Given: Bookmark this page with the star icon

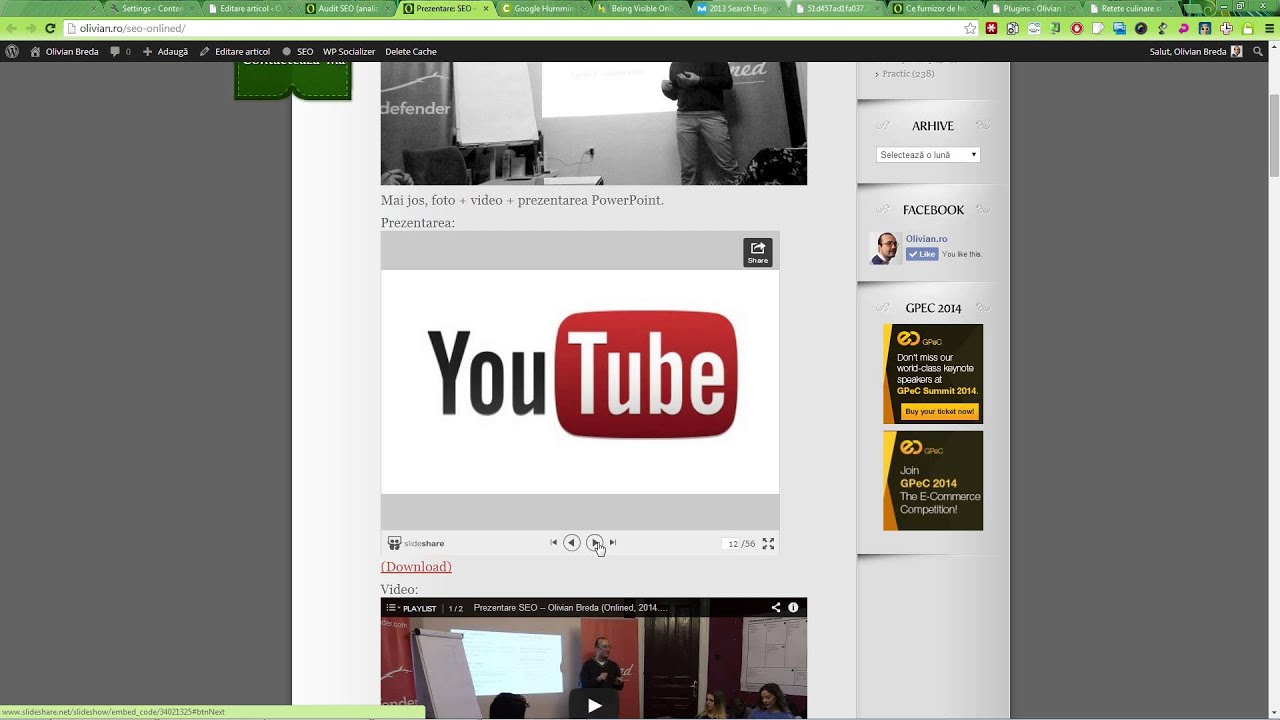Looking at the screenshot, I should point(970,28).
